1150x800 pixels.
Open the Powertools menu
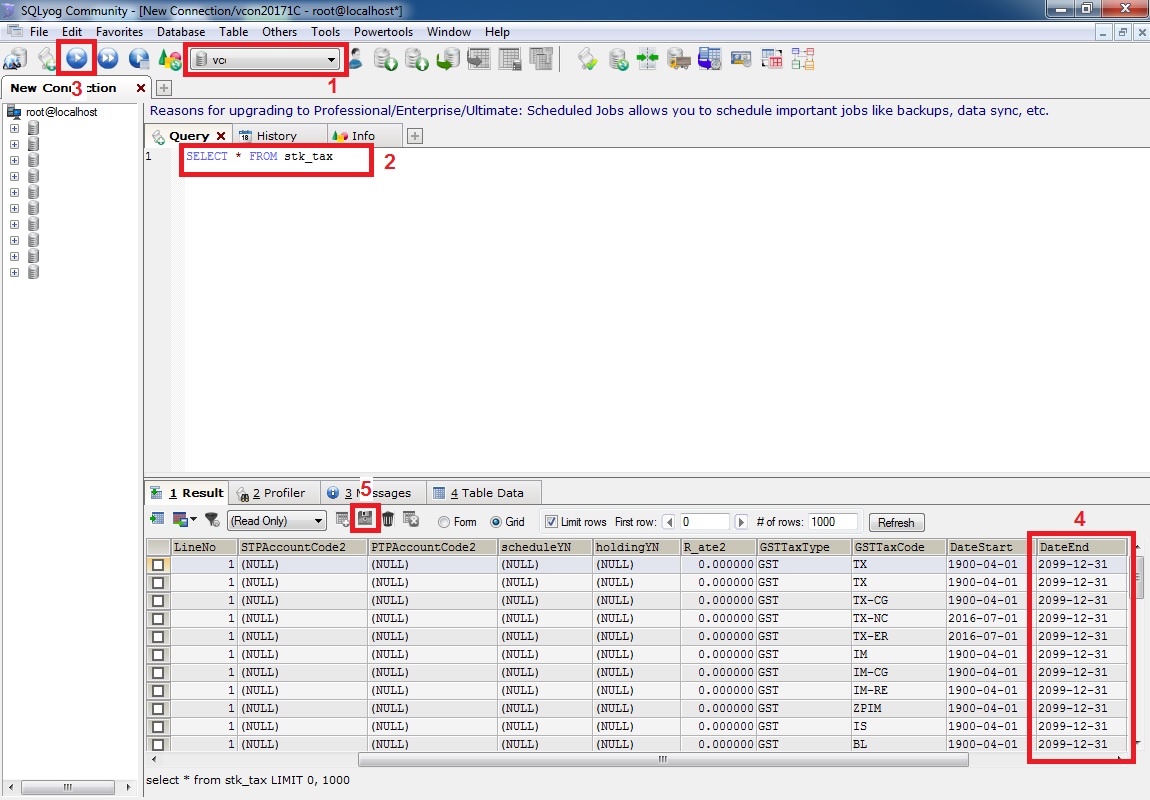383,32
